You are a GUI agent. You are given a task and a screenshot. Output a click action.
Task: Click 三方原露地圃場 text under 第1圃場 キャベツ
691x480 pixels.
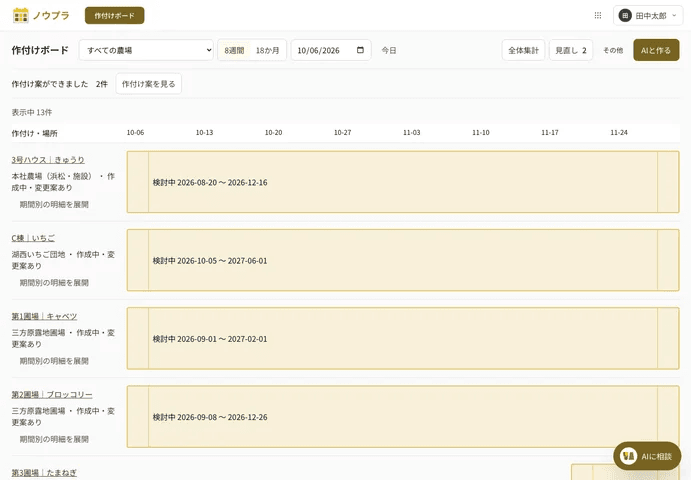[38, 332]
